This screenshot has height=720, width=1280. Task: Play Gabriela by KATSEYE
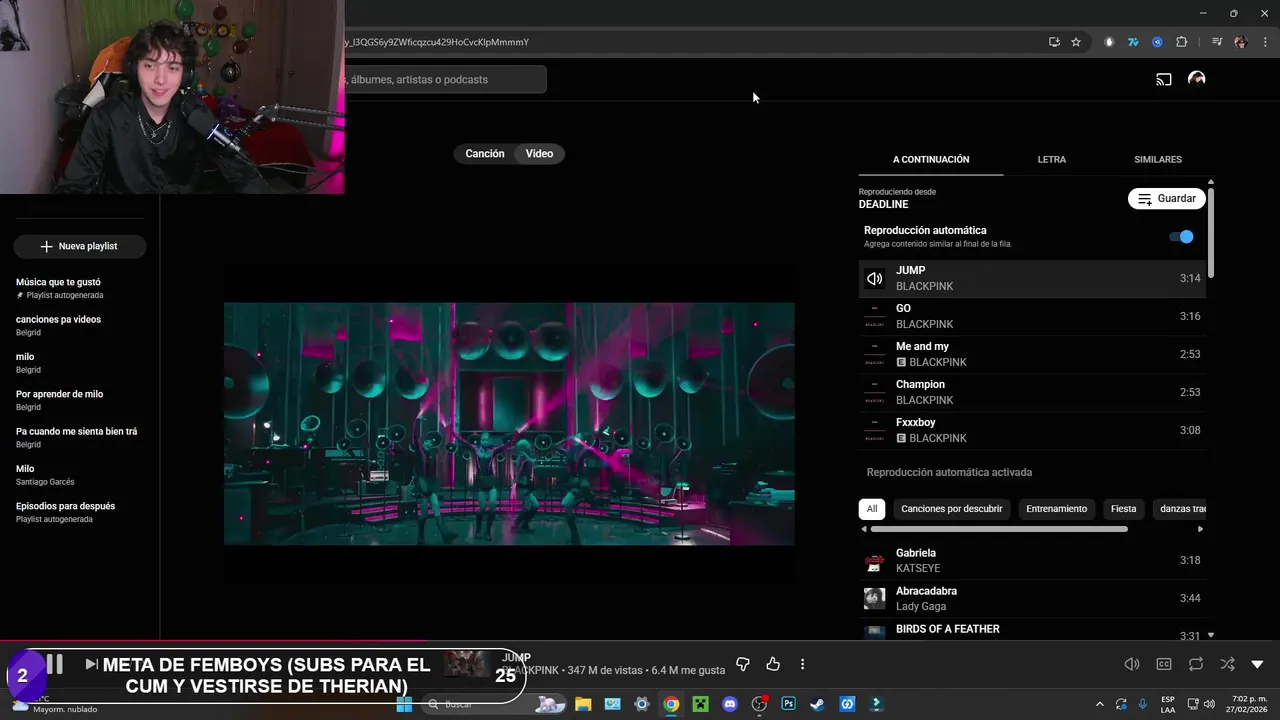[1032, 560]
